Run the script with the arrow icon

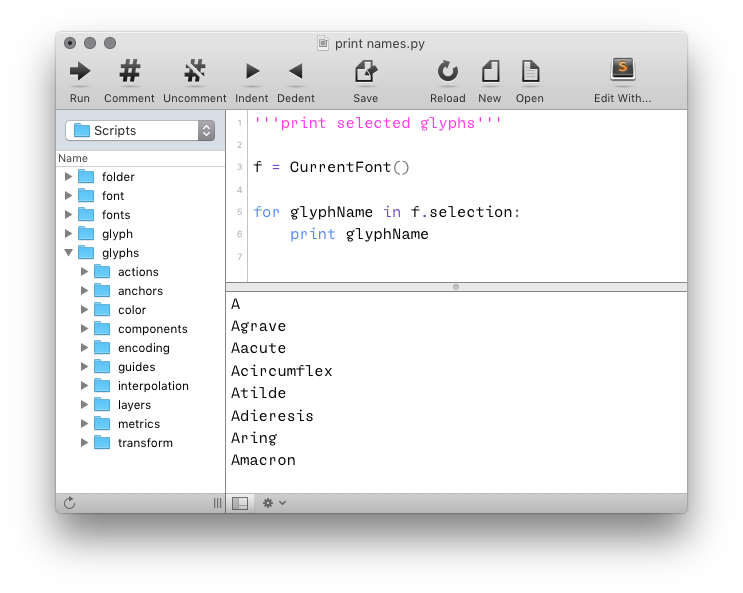coord(80,72)
